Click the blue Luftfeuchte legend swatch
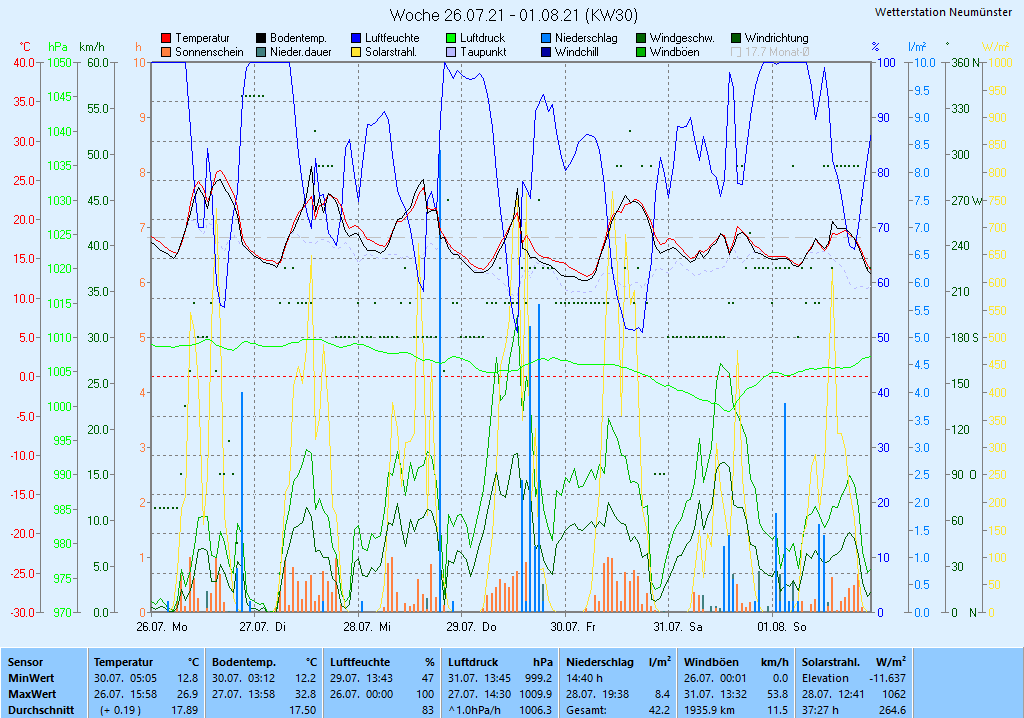The height and width of the screenshot is (718, 1024). pyautogui.click(x=356, y=39)
